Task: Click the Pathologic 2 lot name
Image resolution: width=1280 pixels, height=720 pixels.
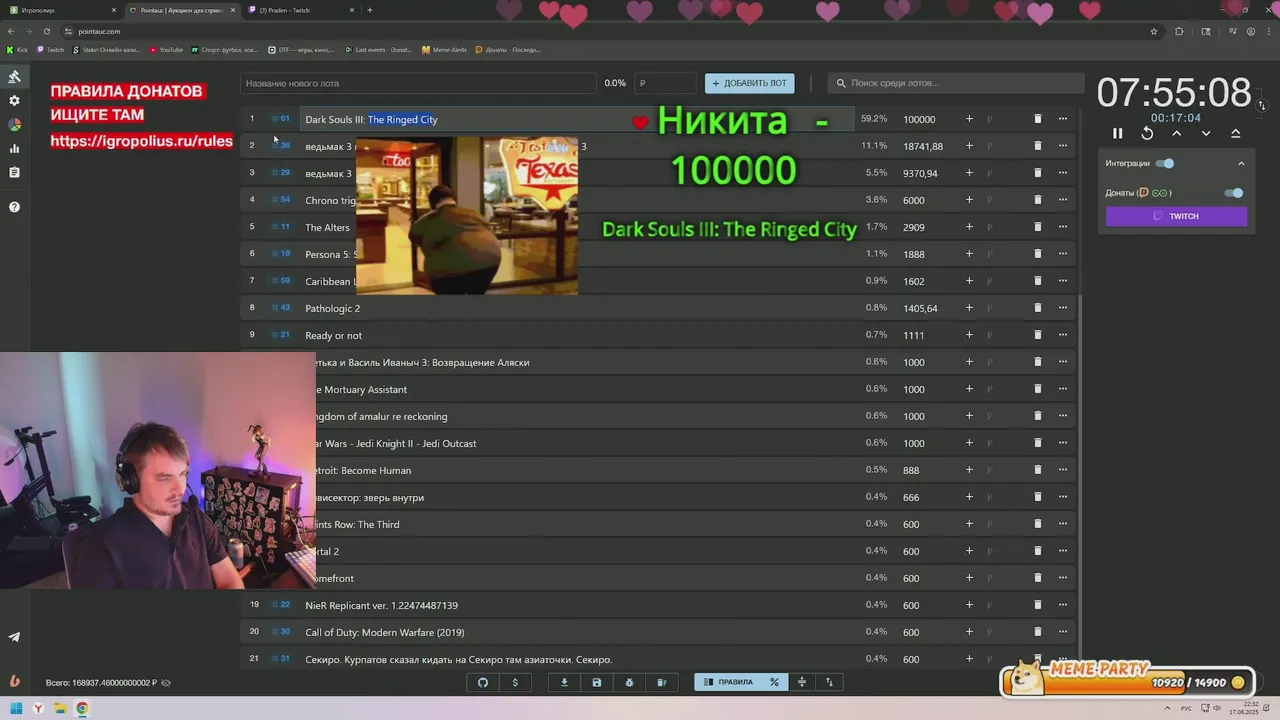Action: [332, 308]
